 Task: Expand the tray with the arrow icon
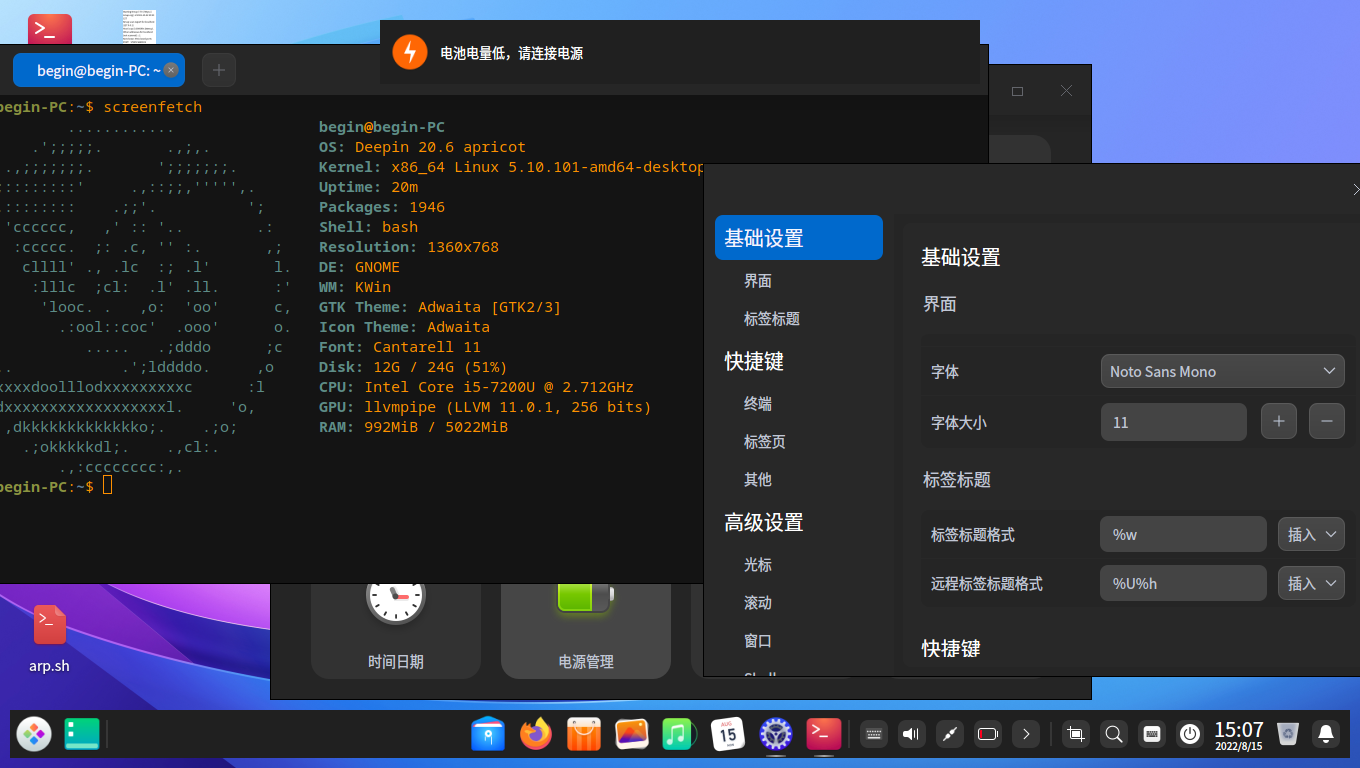(x=1026, y=734)
